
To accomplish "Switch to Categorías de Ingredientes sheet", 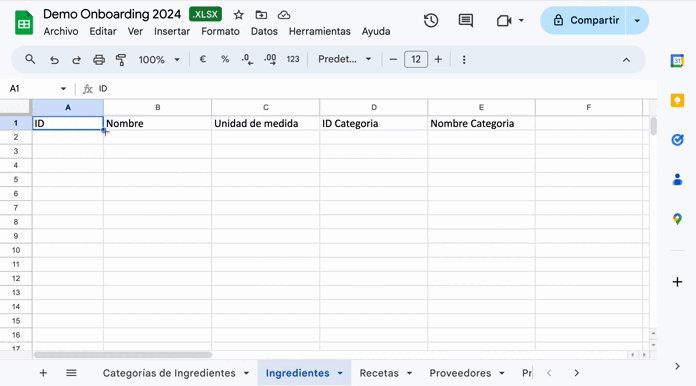I will point(169,373).
